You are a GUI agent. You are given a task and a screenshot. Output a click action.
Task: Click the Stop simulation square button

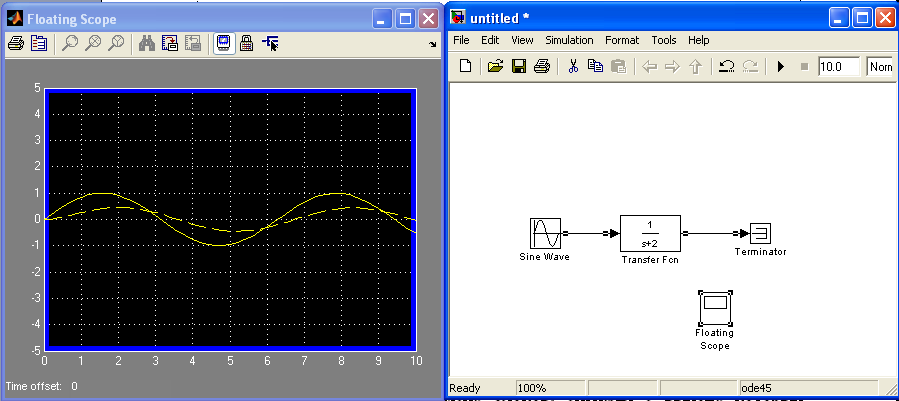(804, 67)
